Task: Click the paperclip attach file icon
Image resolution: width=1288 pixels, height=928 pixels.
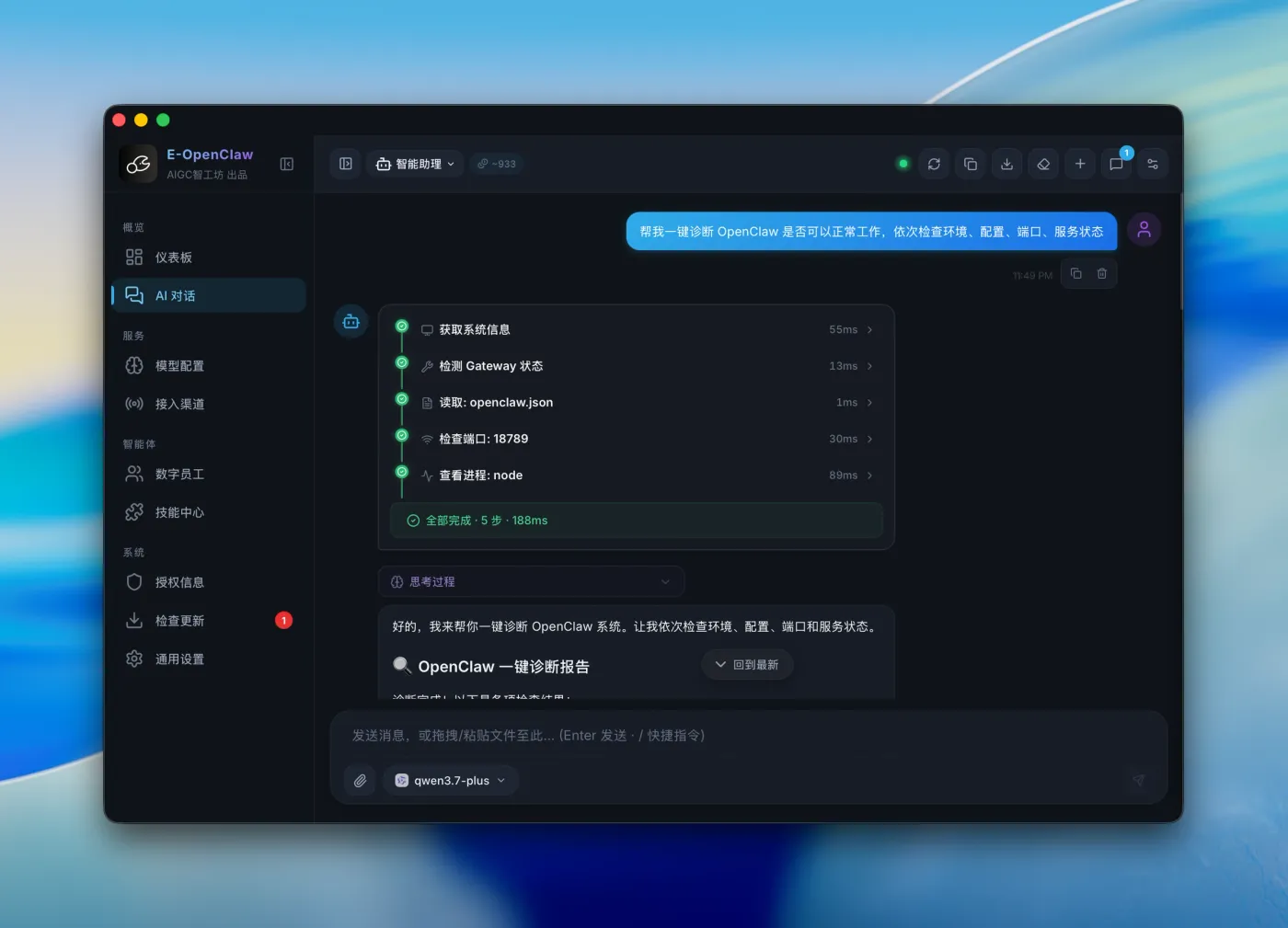Action: [360, 780]
